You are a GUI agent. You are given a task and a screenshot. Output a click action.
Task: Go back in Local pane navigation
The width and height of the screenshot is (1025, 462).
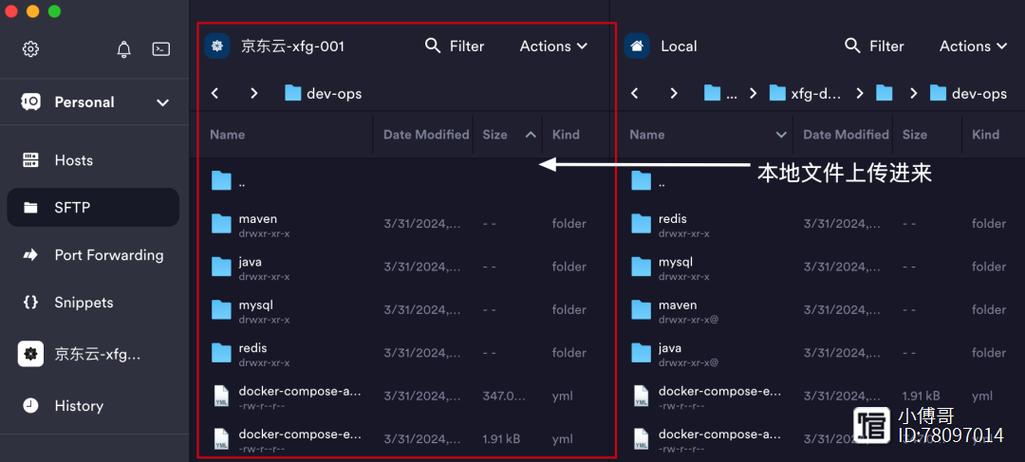coord(634,93)
